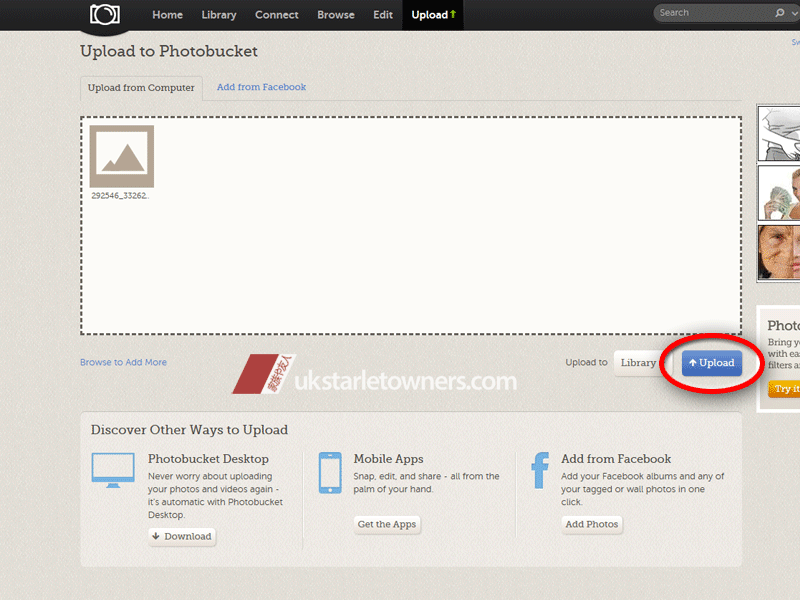Switch to Upload from Computer tab
This screenshot has width=800, height=600.
(141, 88)
